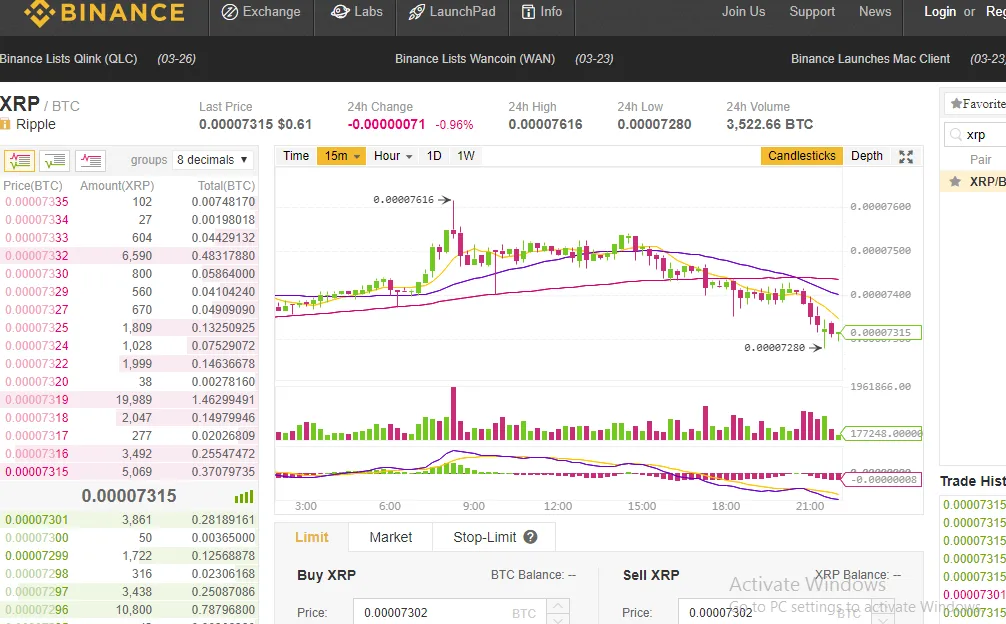This screenshot has height=624, width=1006.
Task: Open the Info menu
Action: [542, 12]
